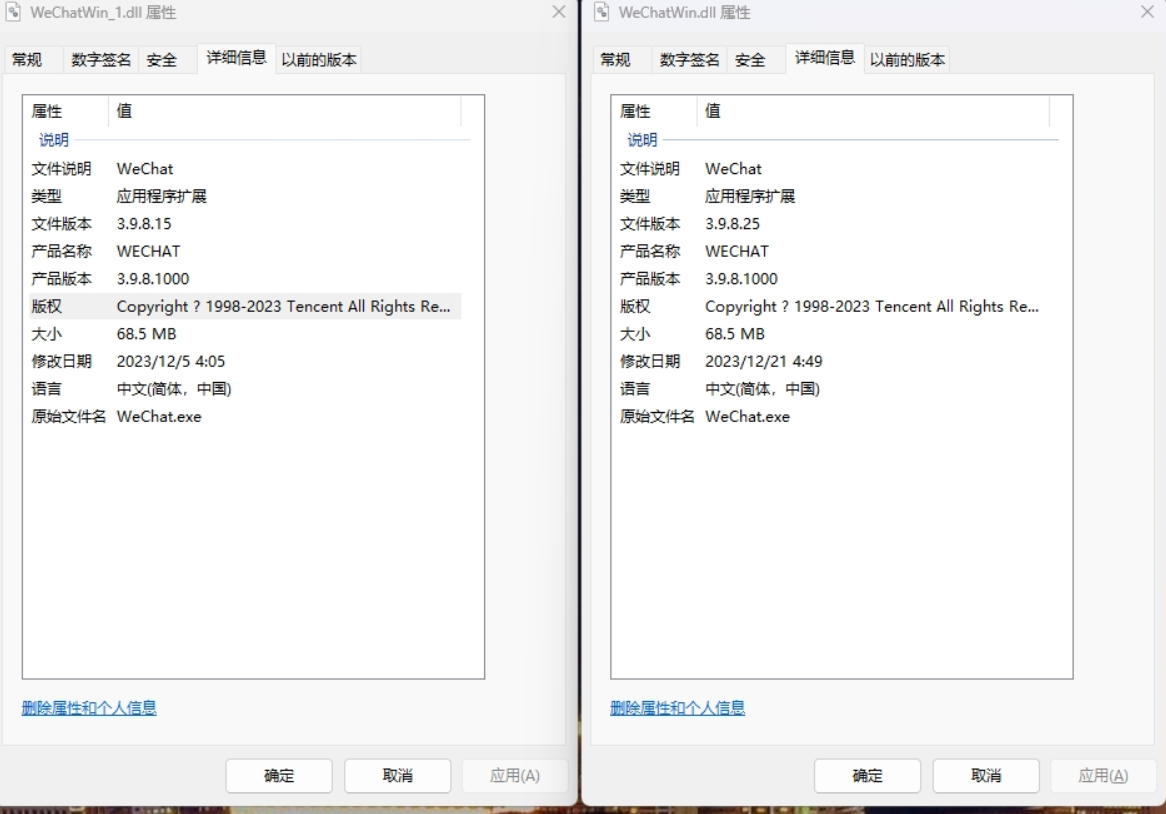Click 取消 button in WeChatWin.dll window
The height and width of the screenshot is (814, 1166).
click(x=986, y=775)
